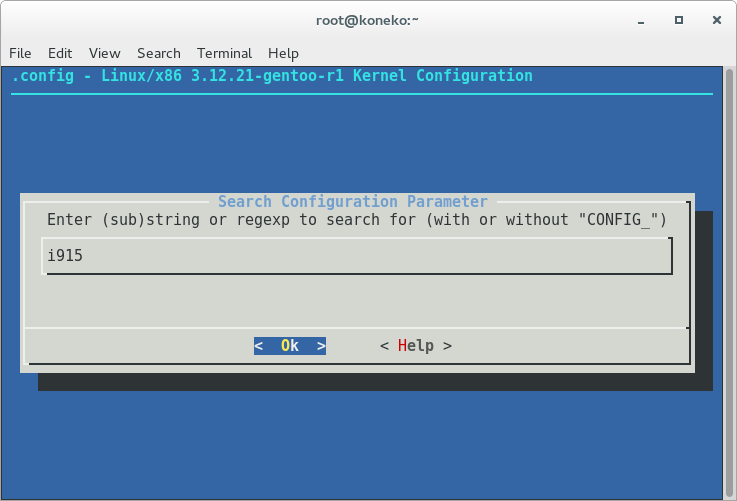737x501 pixels.
Task: Close the terminal window
Action: [716, 20]
